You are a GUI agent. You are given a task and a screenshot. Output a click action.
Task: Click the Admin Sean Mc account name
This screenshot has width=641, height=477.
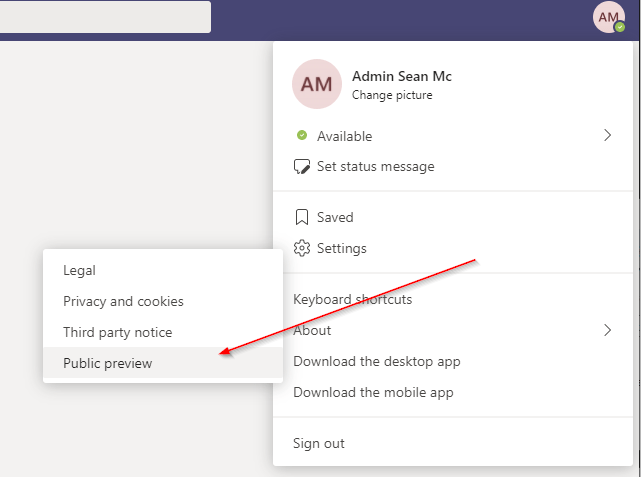click(402, 76)
